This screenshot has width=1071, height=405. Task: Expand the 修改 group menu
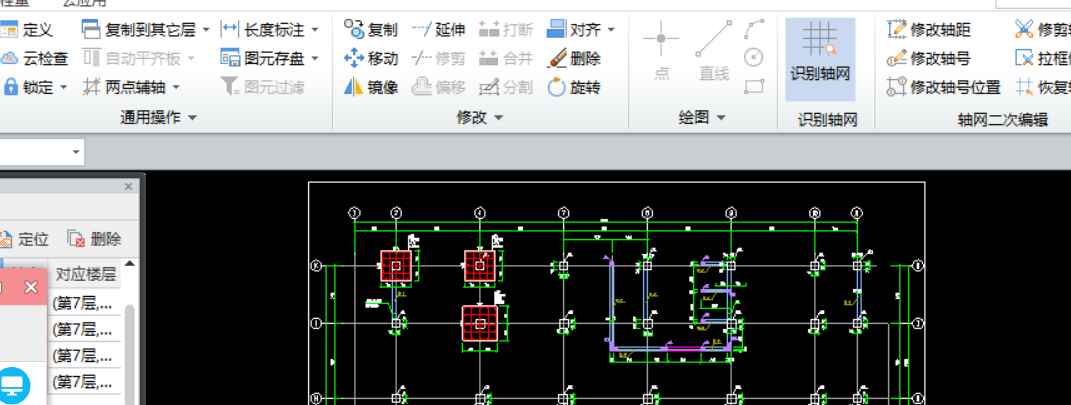(x=479, y=117)
